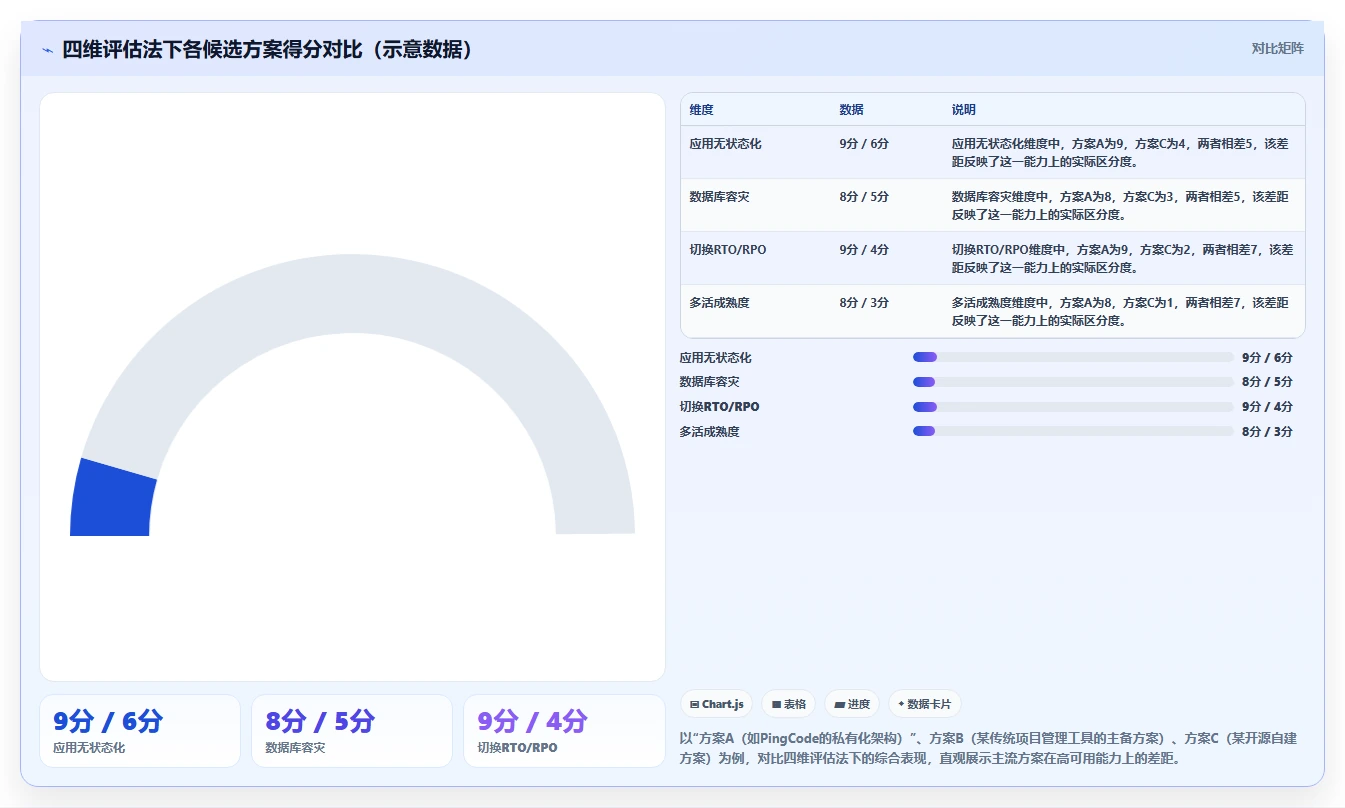Click the 维度 column header
The height and width of the screenshot is (808, 1345).
[702, 110]
